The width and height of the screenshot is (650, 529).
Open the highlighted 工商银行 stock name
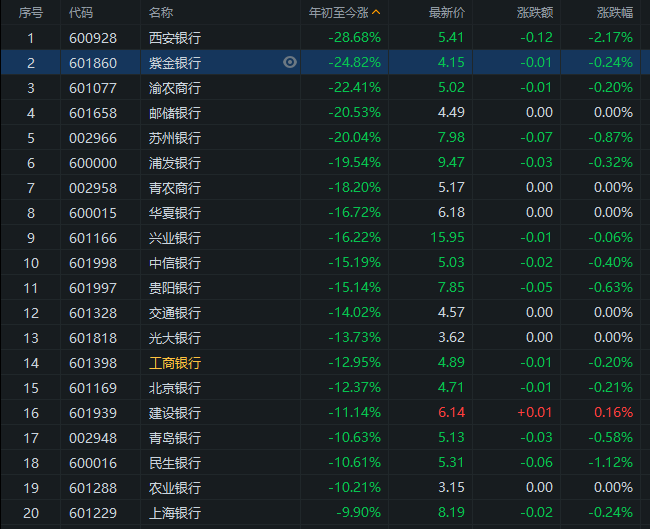pyautogui.click(x=175, y=363)
